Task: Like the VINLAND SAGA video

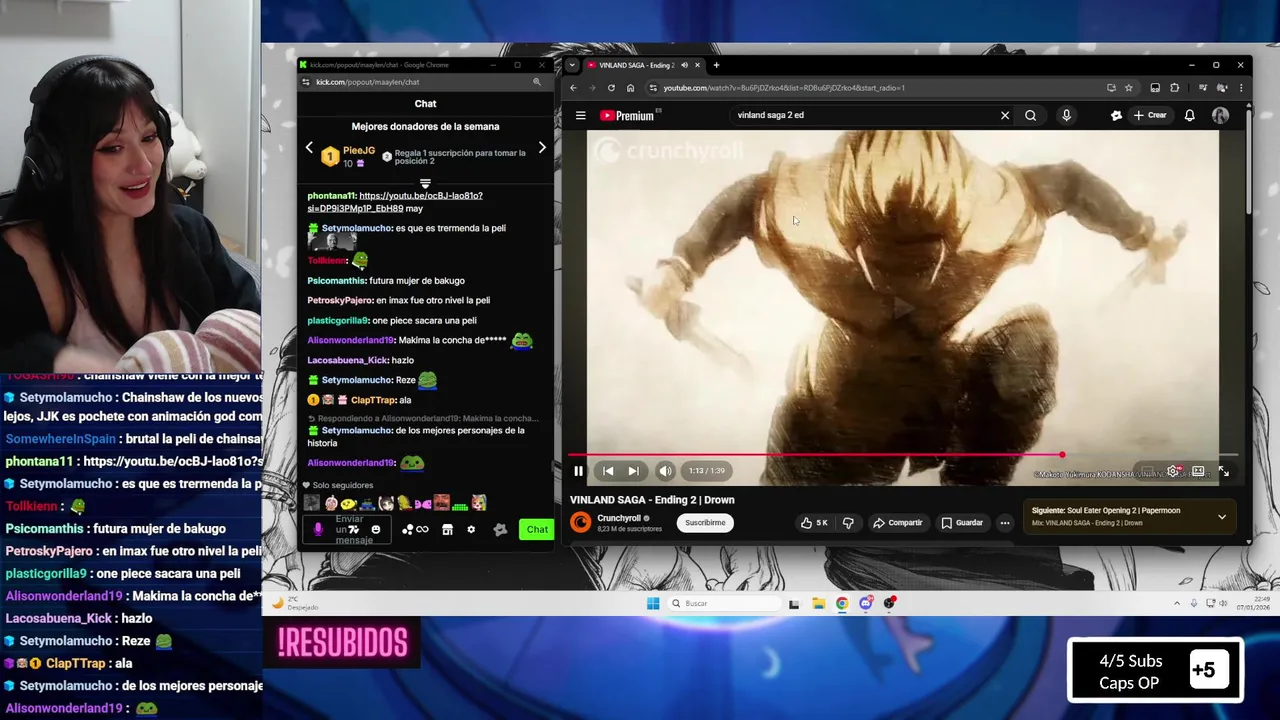Action: point(815,522)
